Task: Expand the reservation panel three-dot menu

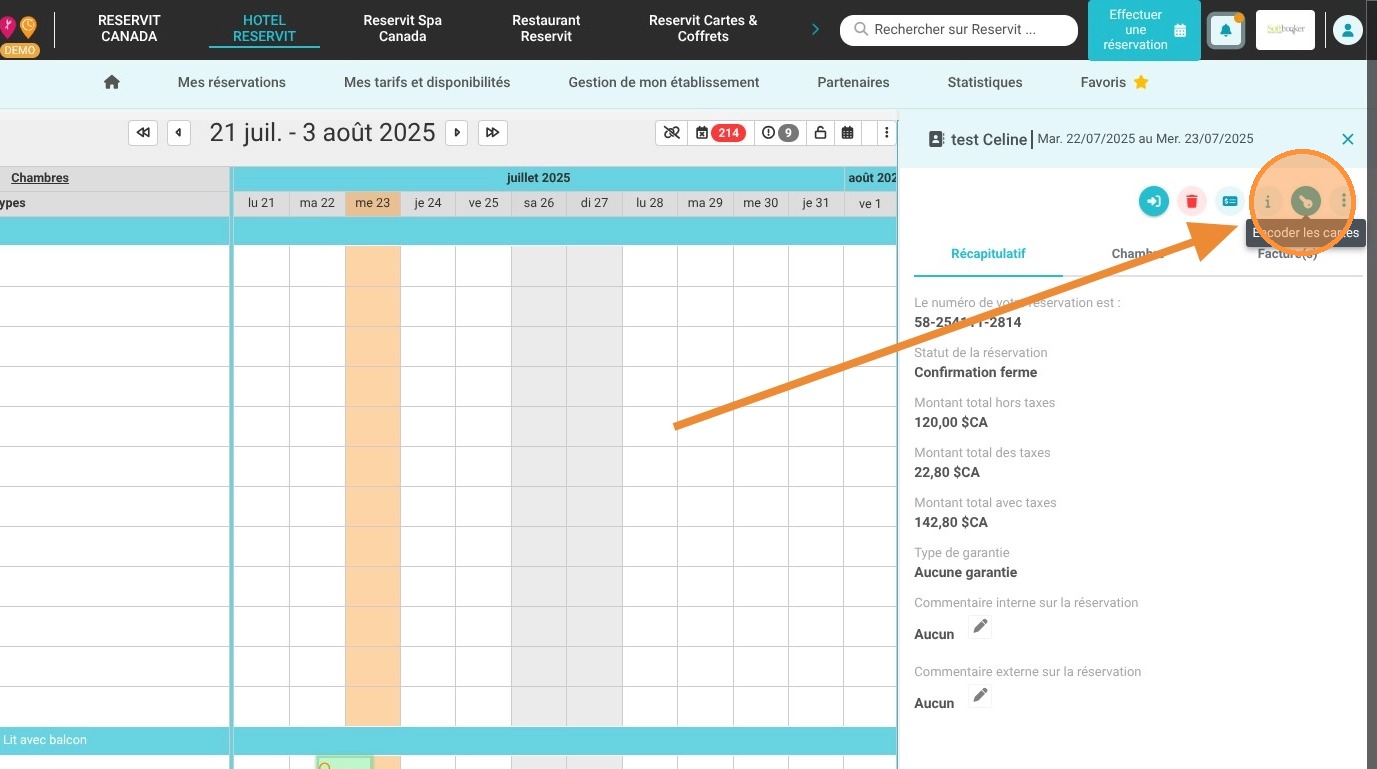Action: pyautogui.click(x=1343, y=201)
